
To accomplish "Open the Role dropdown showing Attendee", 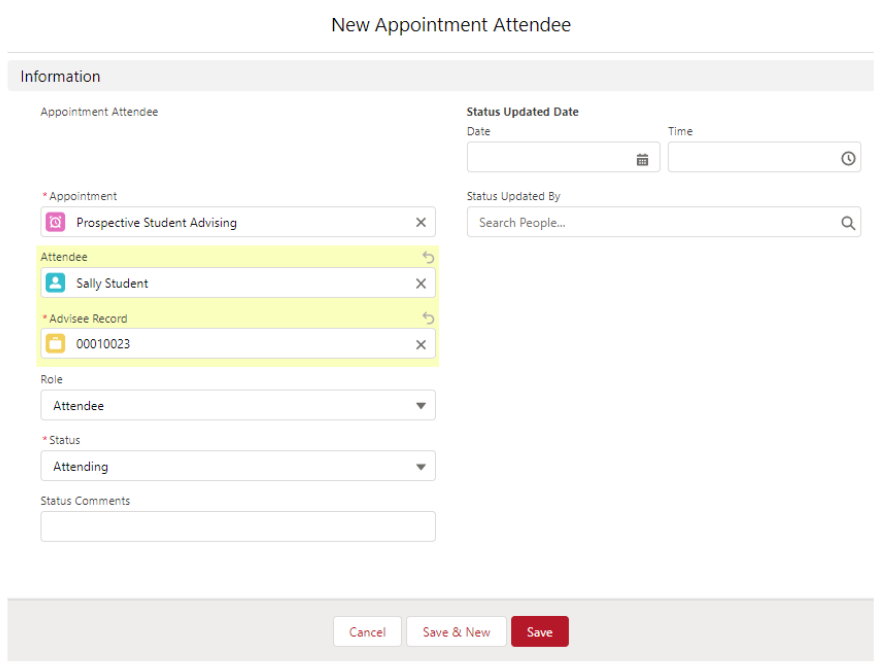I will click(238, 406).
